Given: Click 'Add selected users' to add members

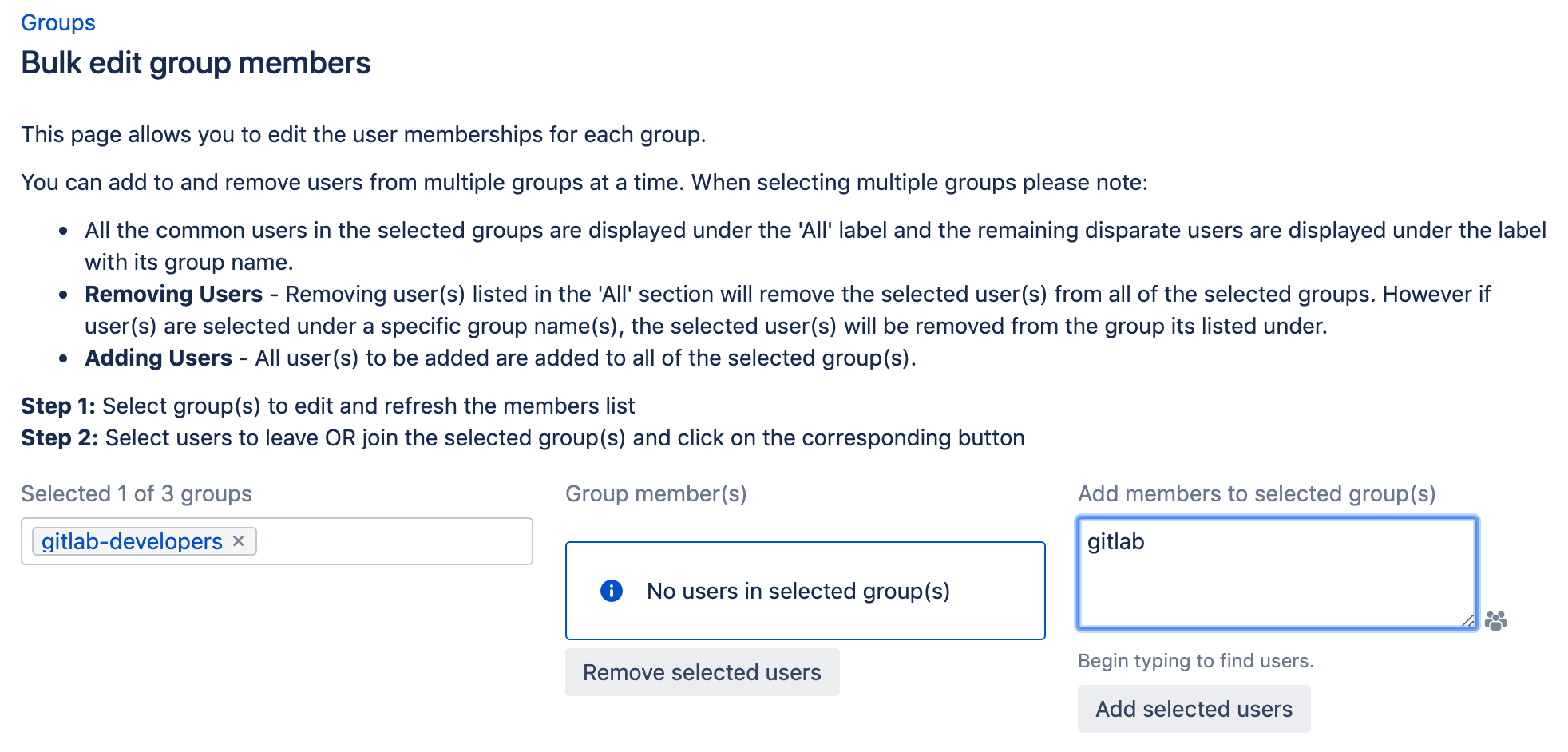Looking at the screenshot, I should tap(1194, 708).
